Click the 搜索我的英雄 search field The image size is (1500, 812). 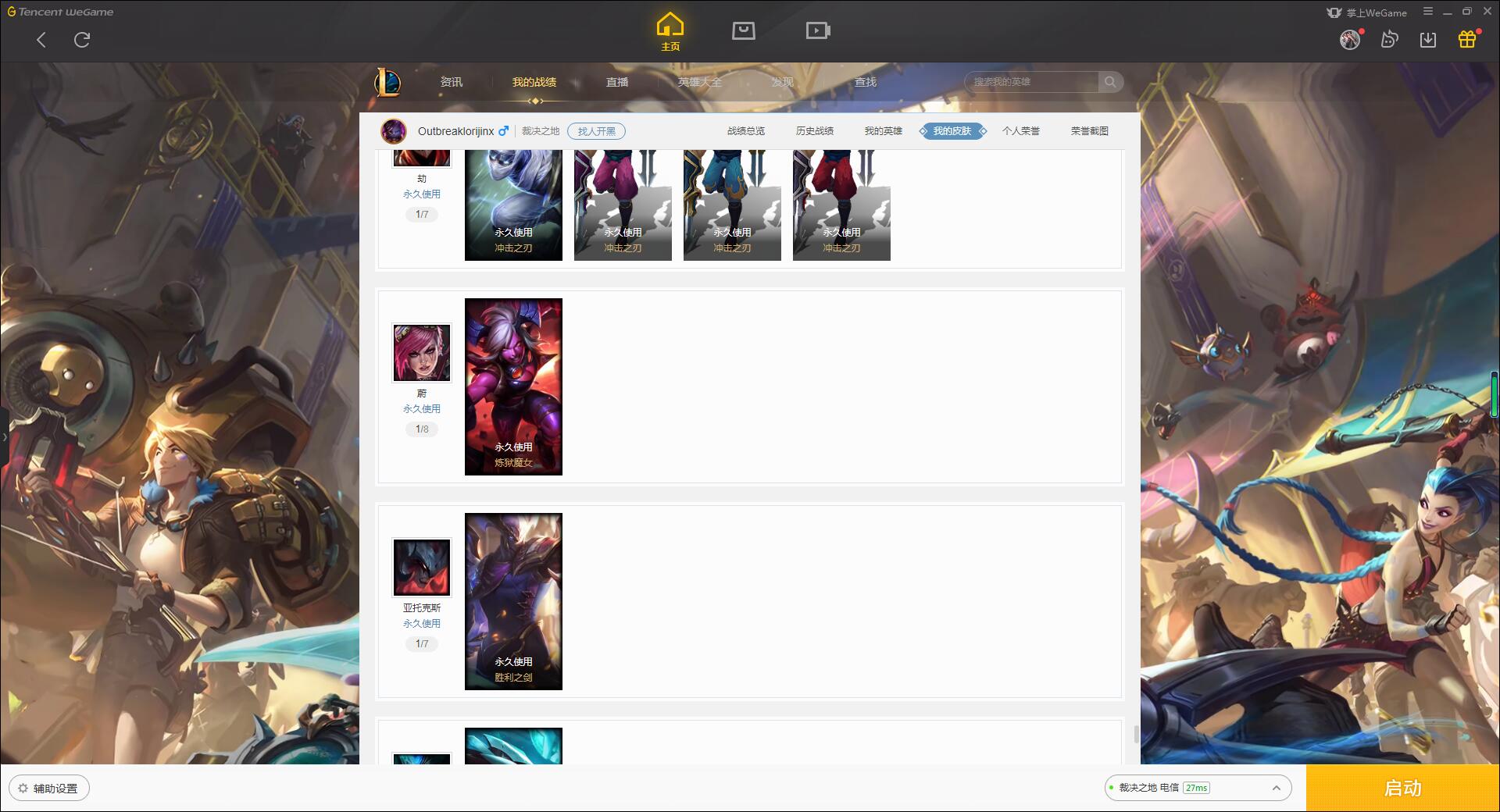click(x=1032, y=82)
